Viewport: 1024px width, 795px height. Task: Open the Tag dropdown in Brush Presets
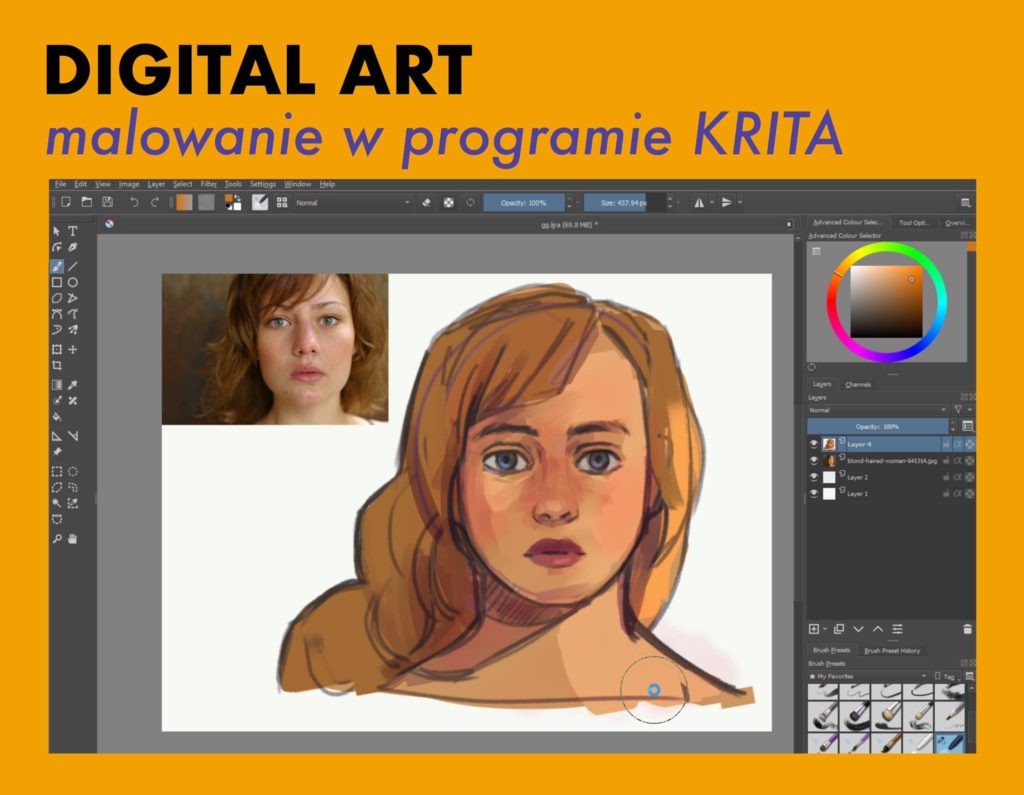(945, 676)
